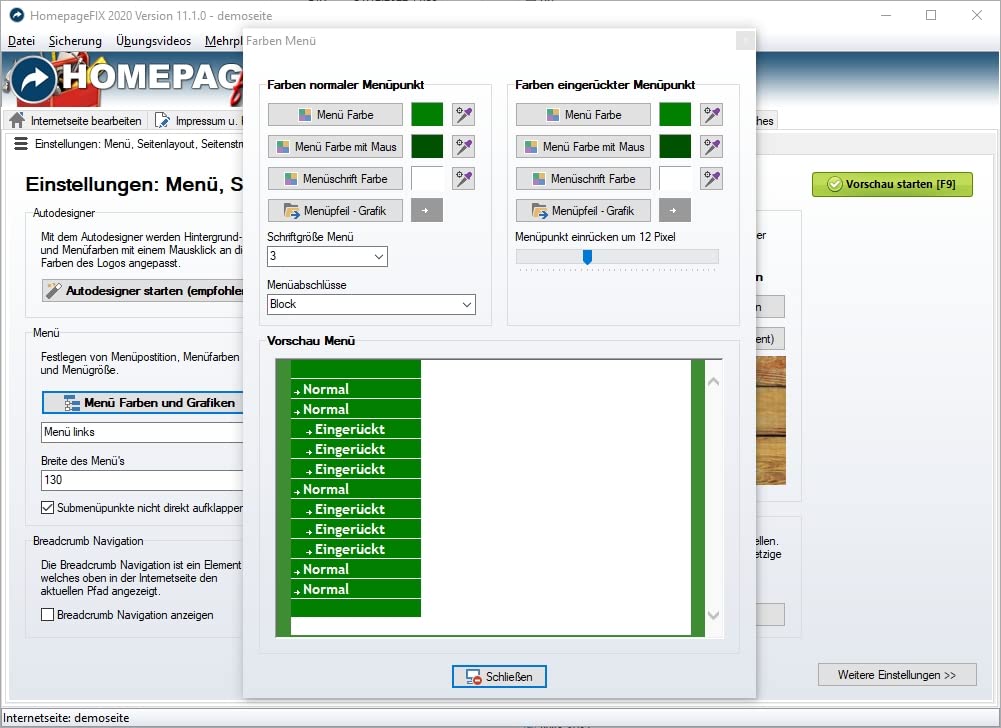Image resolution: width=1001 pixels, height=728 pixels.
Task: Click the Impressum page edit icon
Action: 163,120
